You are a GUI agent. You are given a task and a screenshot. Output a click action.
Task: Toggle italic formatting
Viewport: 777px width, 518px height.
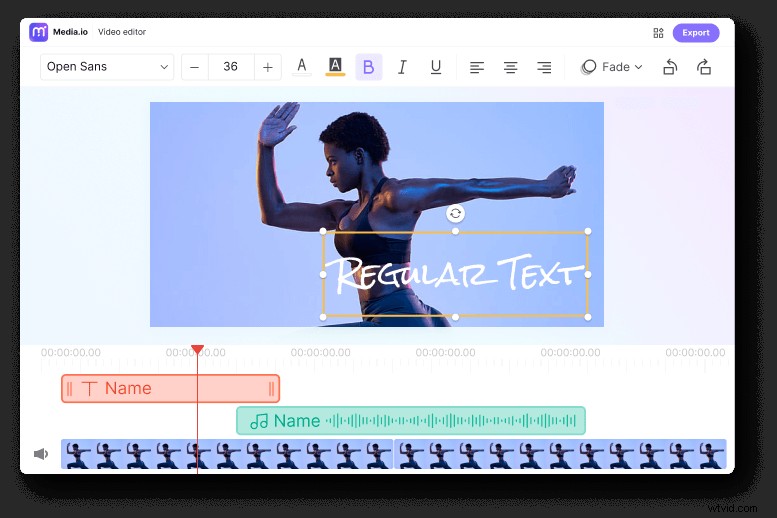point(402,67)
